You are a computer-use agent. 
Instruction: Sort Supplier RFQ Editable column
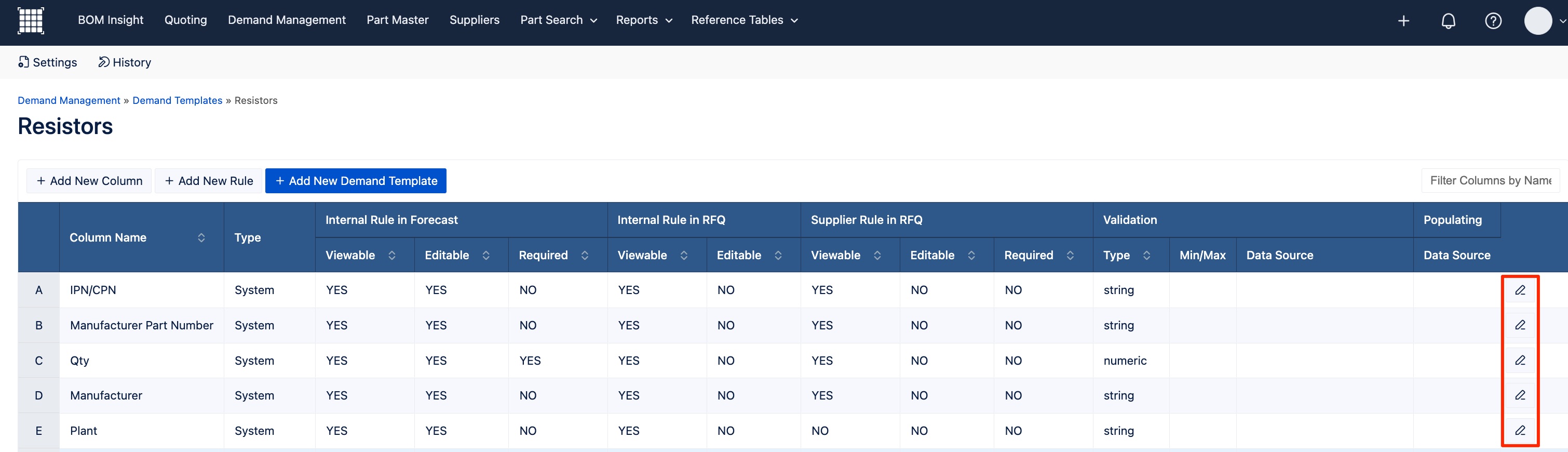coord(971,255)
